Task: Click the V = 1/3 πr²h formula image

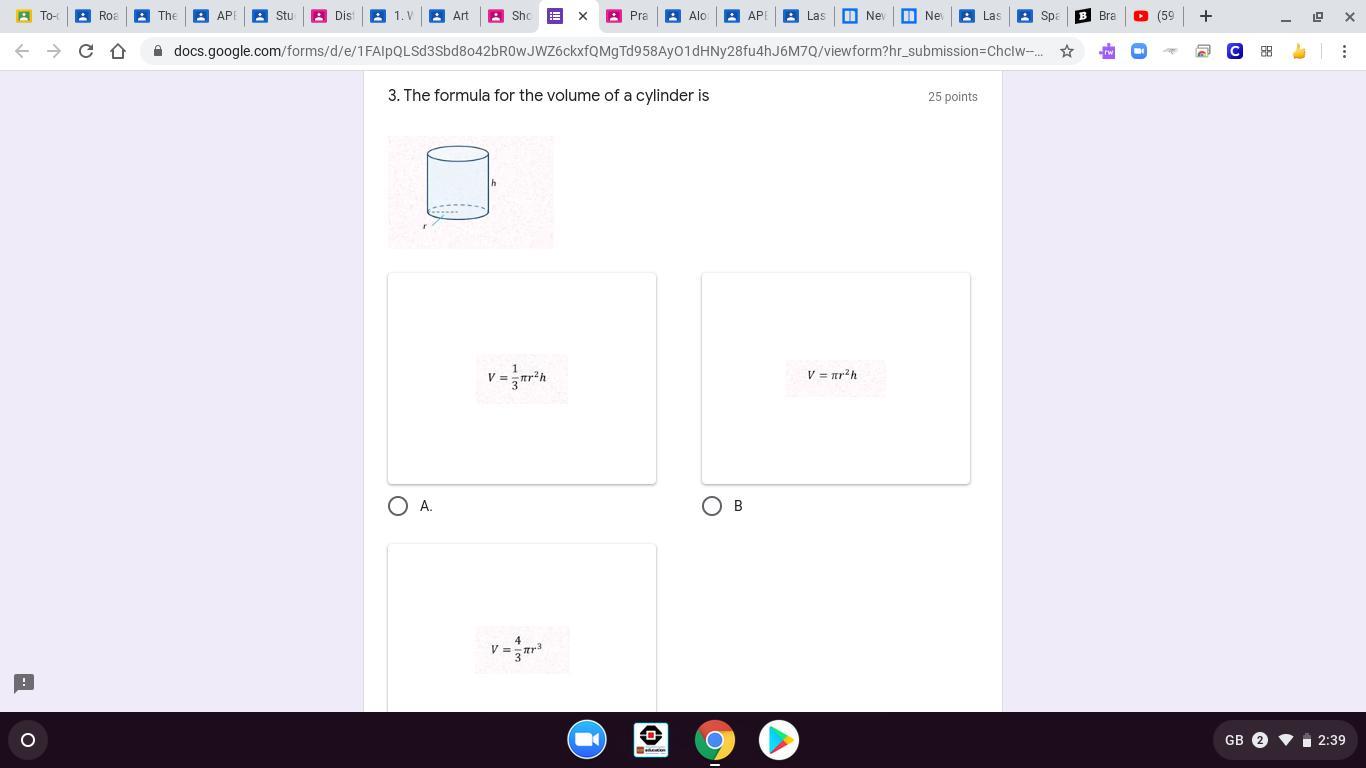Action: point(522,378)
